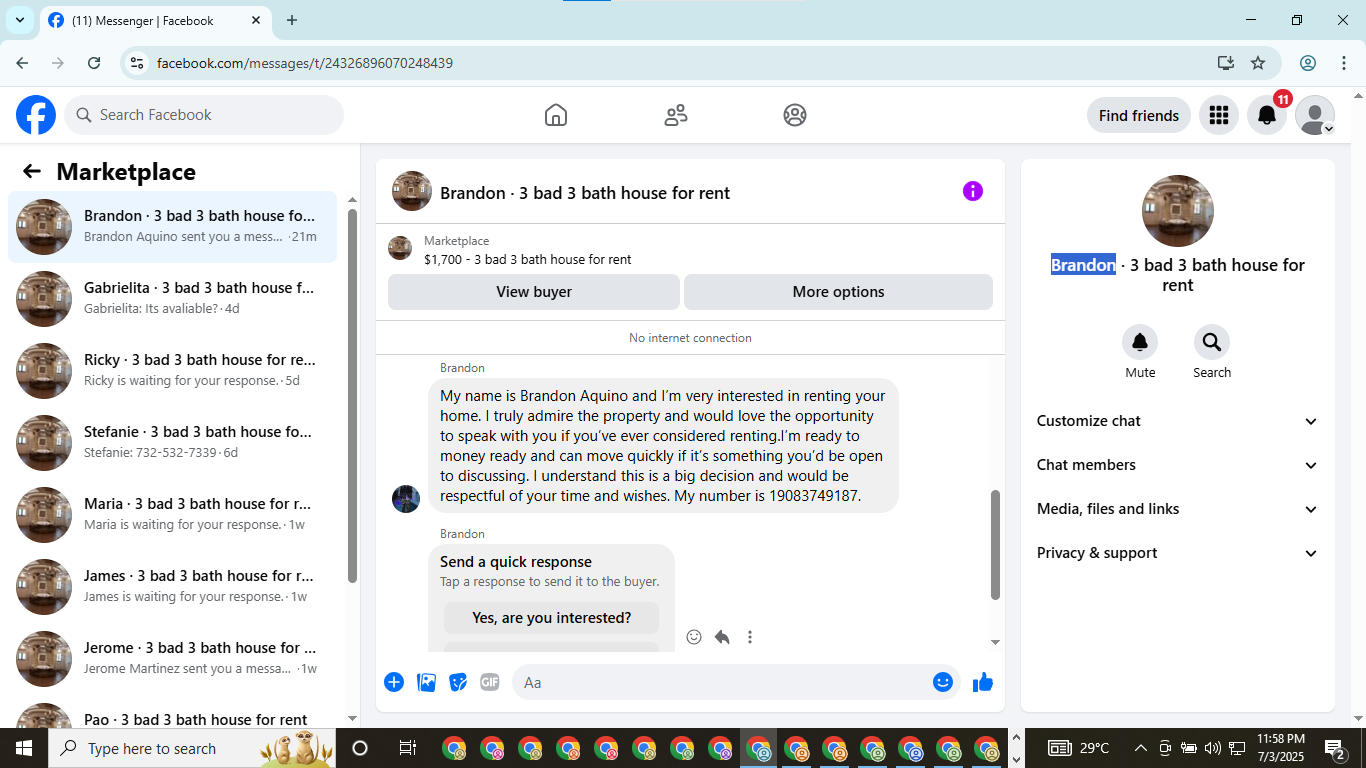1366x768 pixels.
Task: Click the browser address bar URL
Action: (x=305, y=63)
